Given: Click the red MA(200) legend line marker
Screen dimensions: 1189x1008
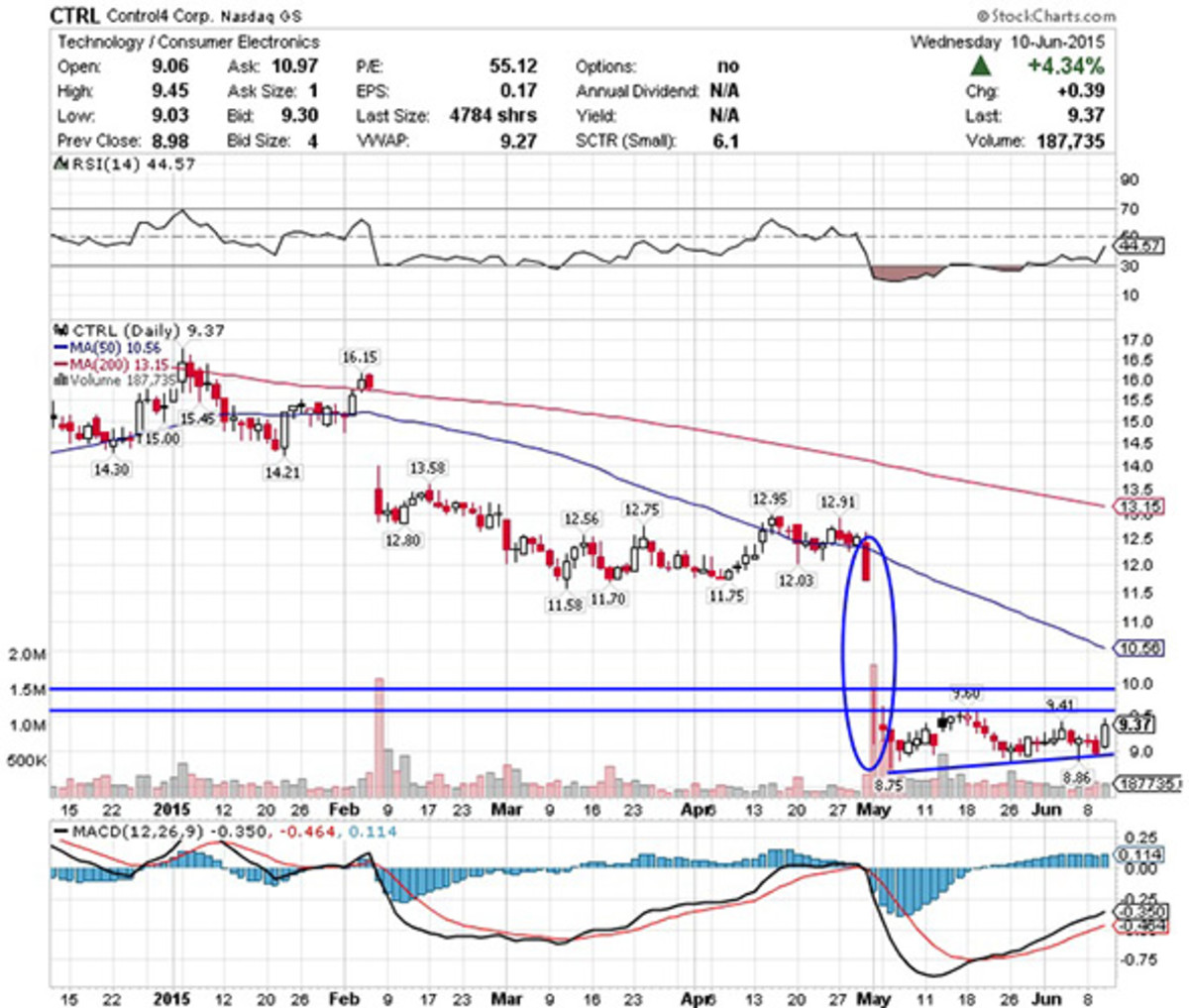Looking at the screenshot, I should coord(60,364).
